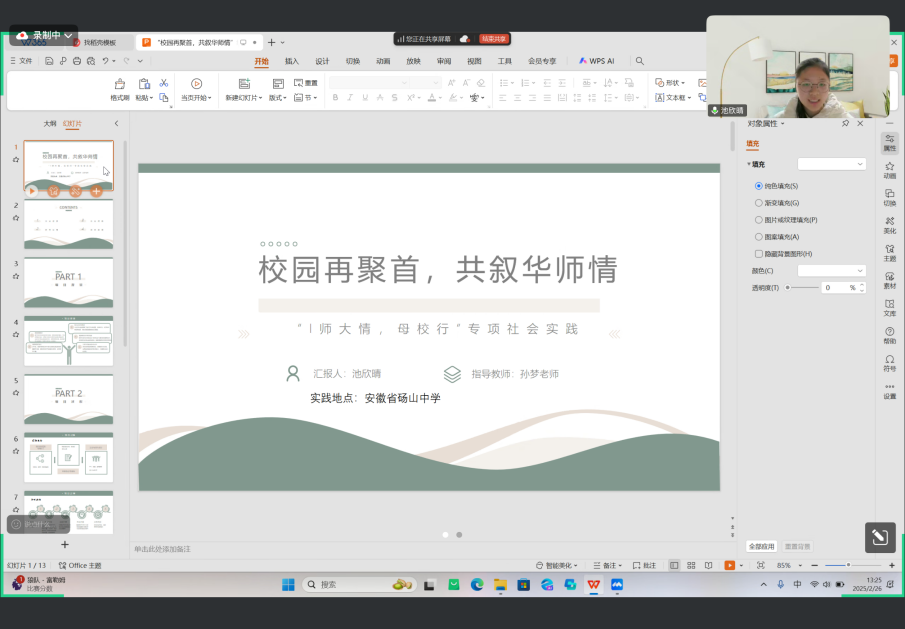Viewport: 905px width, 629px height.
Task: Enable 隐藏背景图形(H) checkbox
Action: (x=759, y=254)
